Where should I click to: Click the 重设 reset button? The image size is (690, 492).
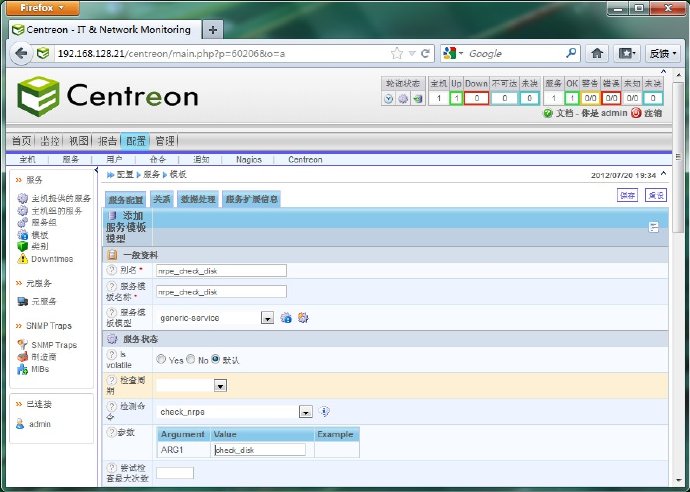[x=656, y=195]
